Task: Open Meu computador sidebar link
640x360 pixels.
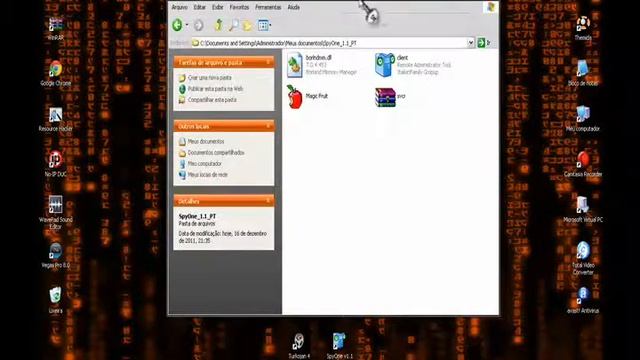Action: 204,163
